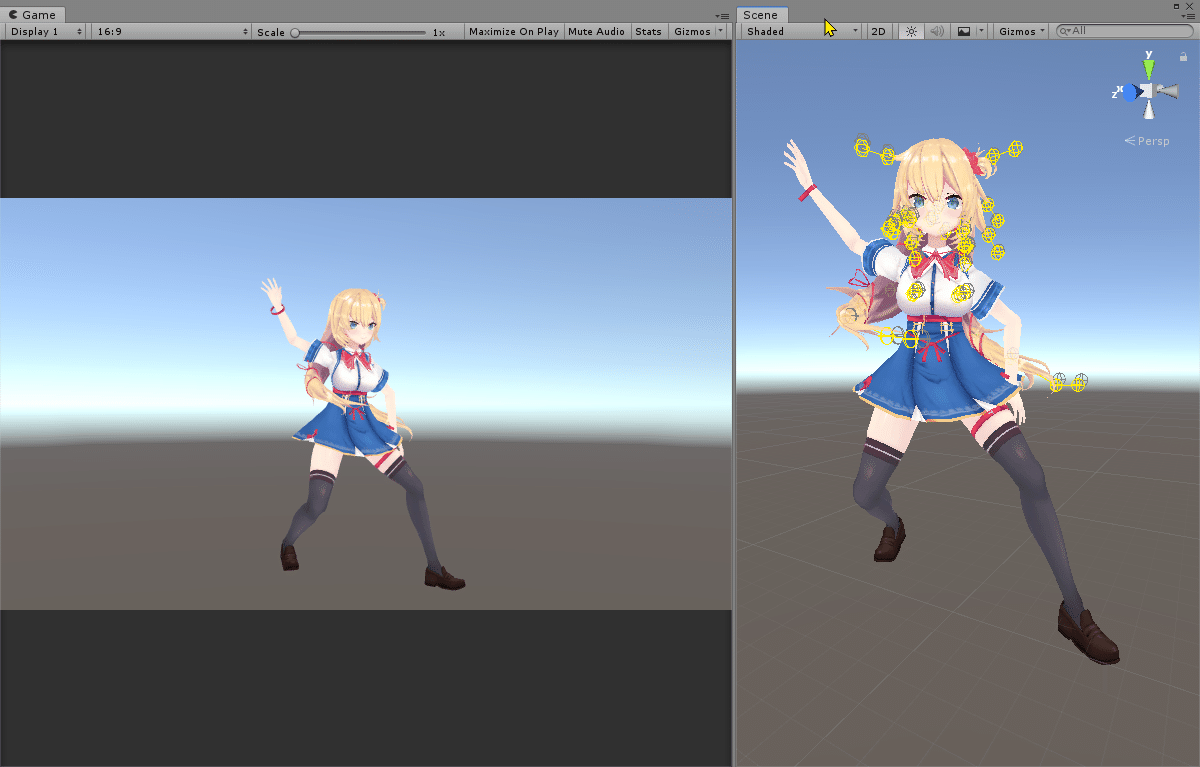Show Stats overlay in Game view
The width and height of the screenshot is (1200, 767).
pyautogui.click(x=648, y=31)
